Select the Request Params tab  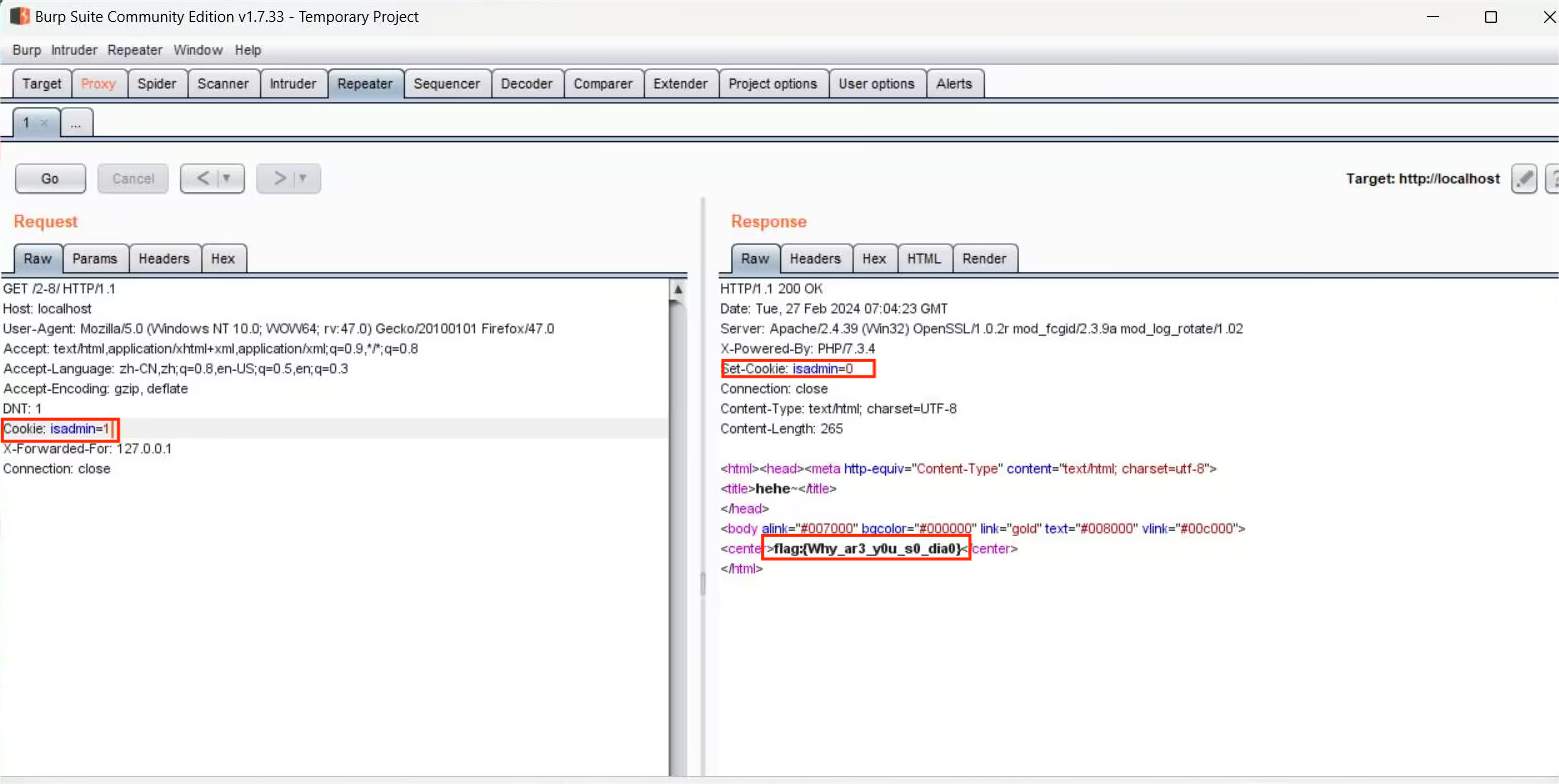(x=95, y=258)
